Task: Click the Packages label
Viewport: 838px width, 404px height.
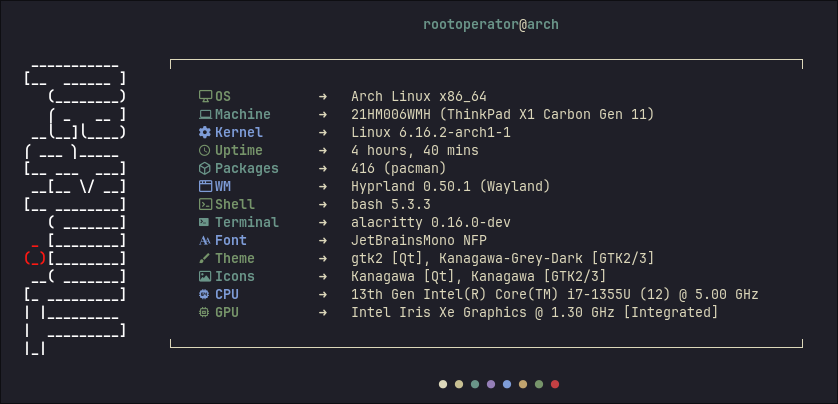Action: 247,168
